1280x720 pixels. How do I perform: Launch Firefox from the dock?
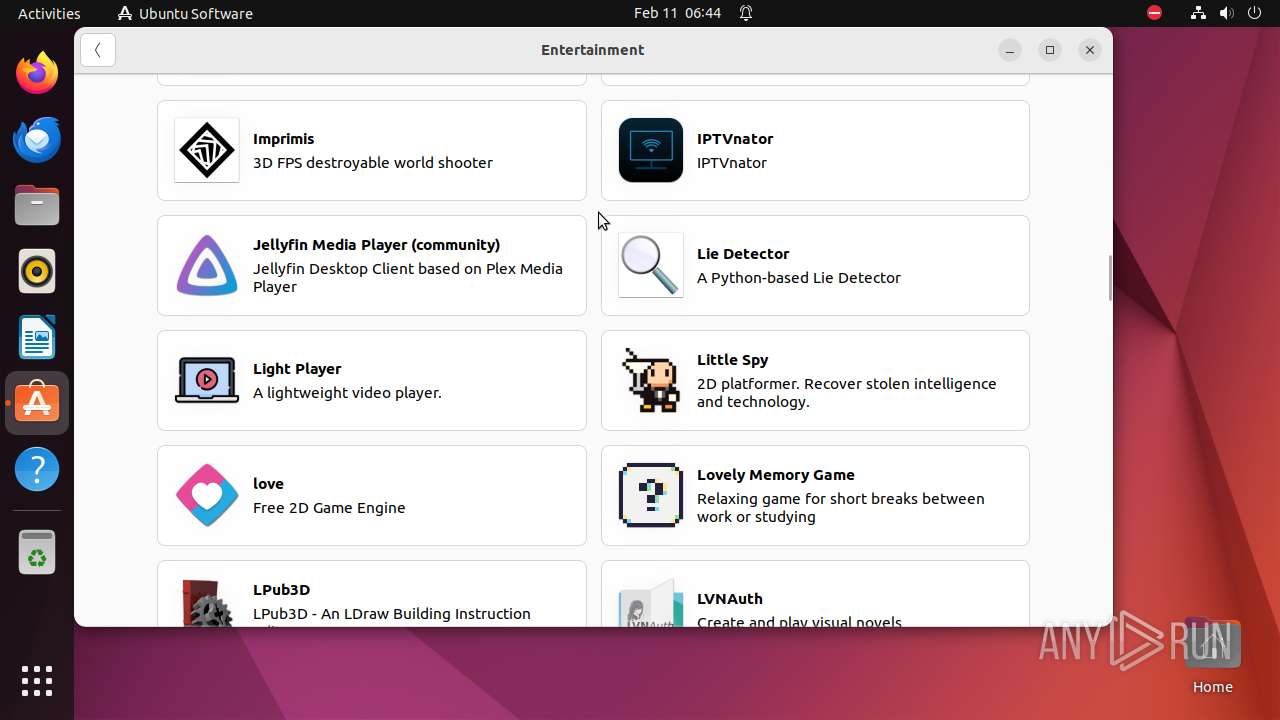[37, 73]
